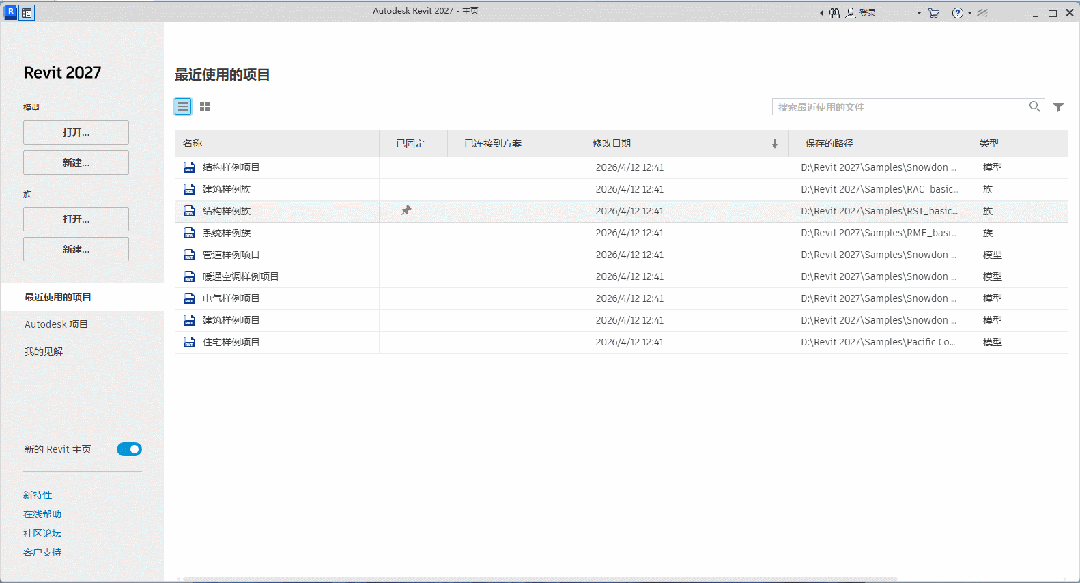Viewport: 1080px width, 583px height.
Task: Click the file icon of 建筑样例项目
Action: (189, 320)
